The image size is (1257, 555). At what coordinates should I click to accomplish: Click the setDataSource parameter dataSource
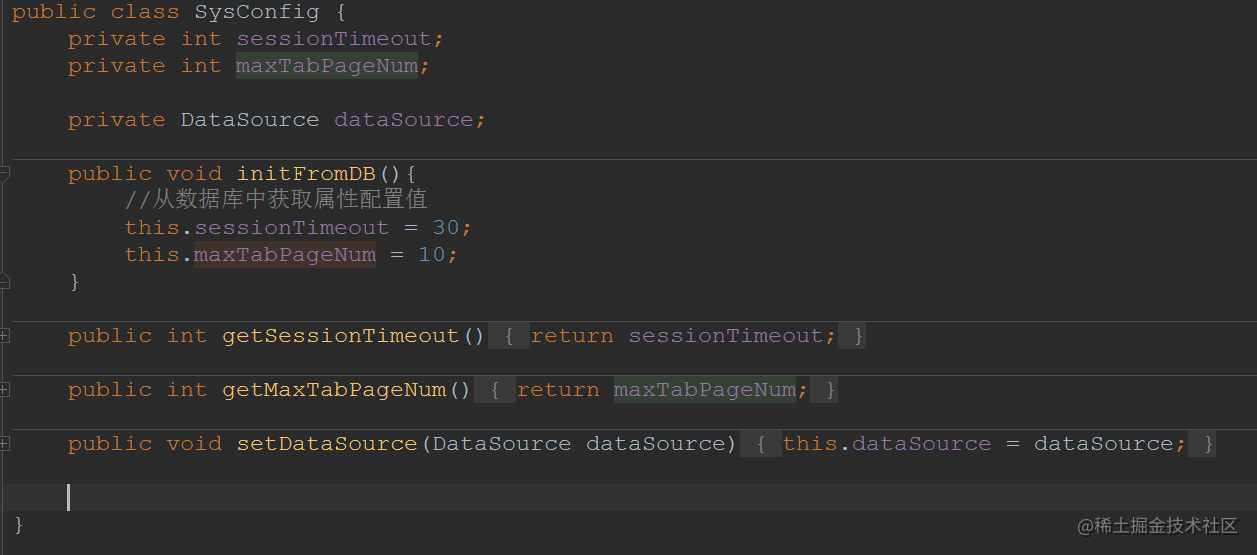[x=656, y=444]
